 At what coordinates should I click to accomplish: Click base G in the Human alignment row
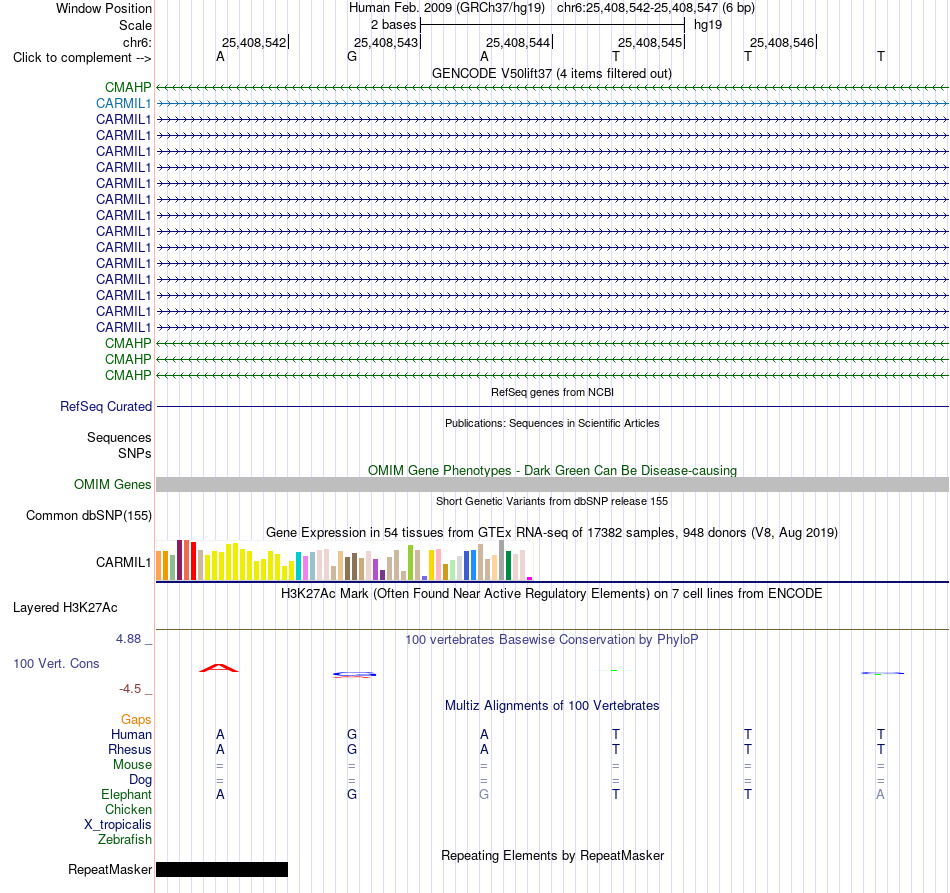click(x=352, y=734)
